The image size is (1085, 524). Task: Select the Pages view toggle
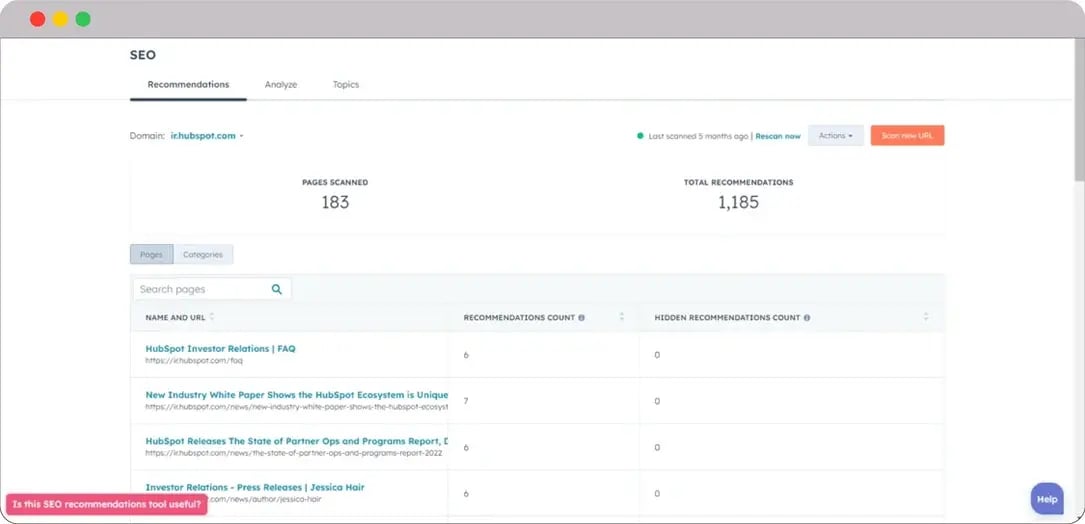click(x=152, y=255)
